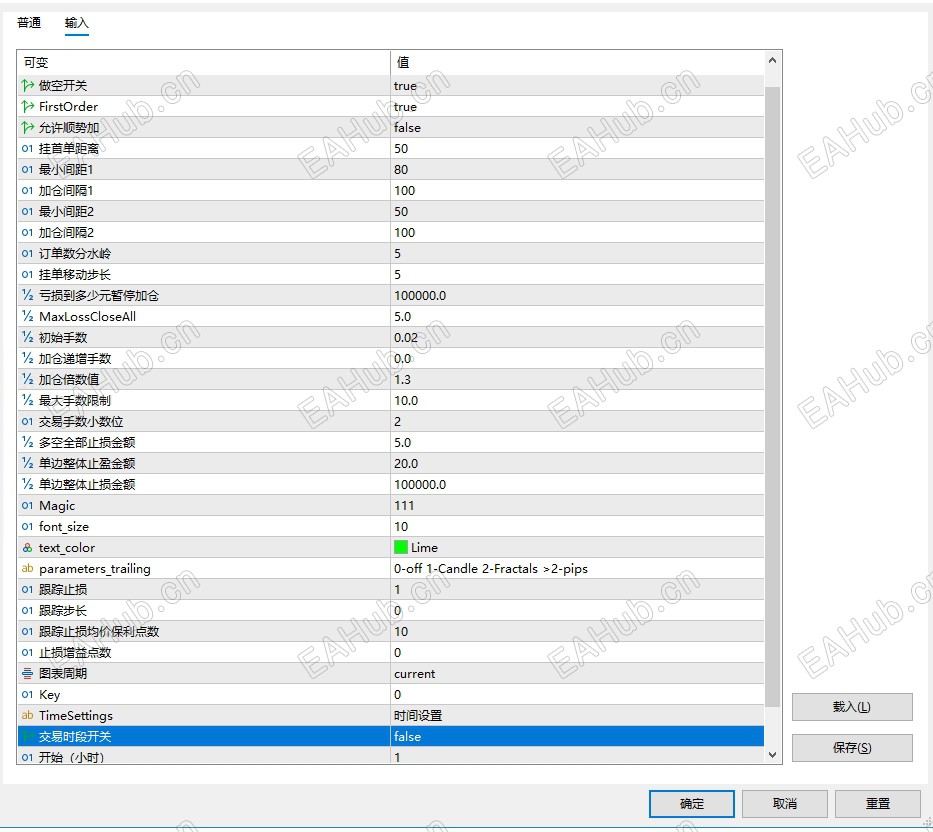Click the integer icon beside 加仓间隔1

click(x=27, y=190)
